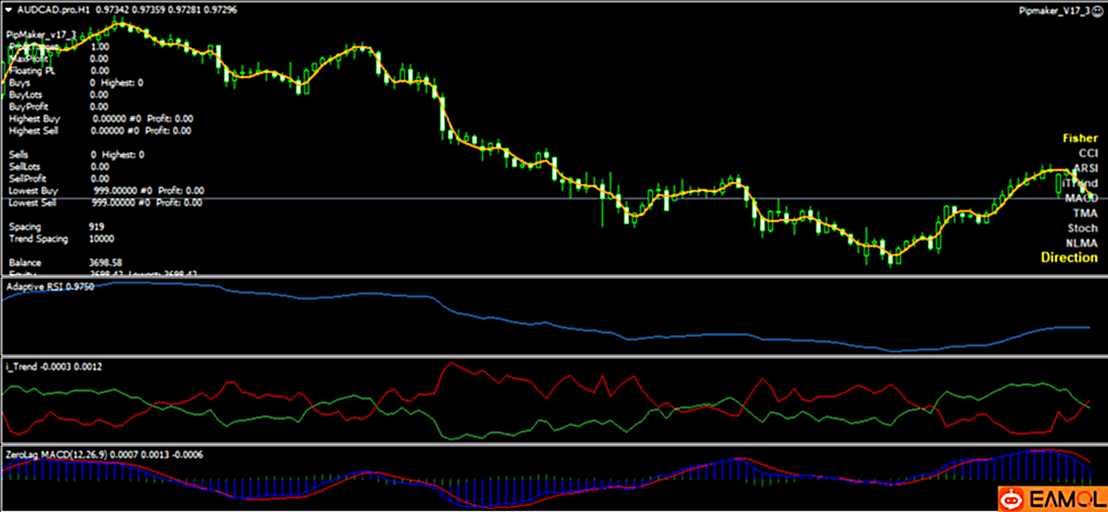Click the PipMaker_v17_3 info panel heading
Screen dimensions: 1108x512
(42, 34)
